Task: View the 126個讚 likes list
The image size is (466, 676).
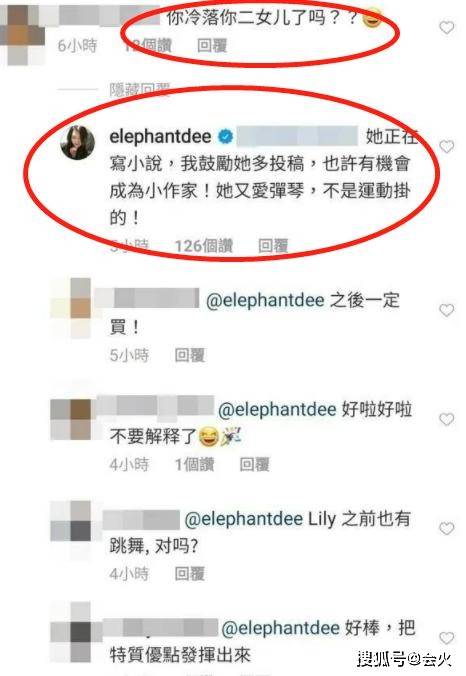Action: point(203,246)
